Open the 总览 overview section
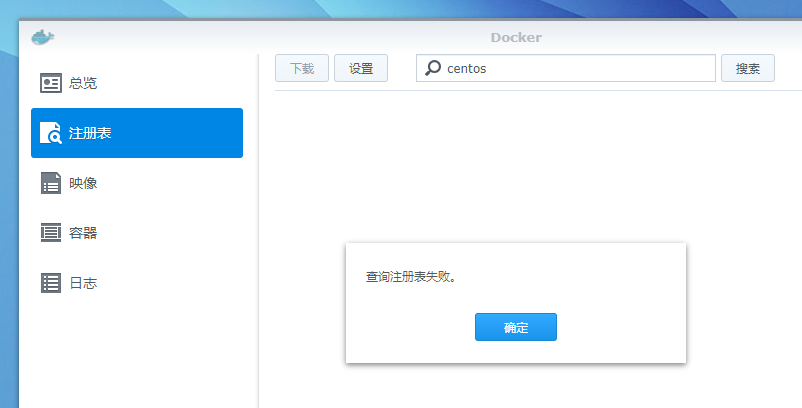 [83, 83]
